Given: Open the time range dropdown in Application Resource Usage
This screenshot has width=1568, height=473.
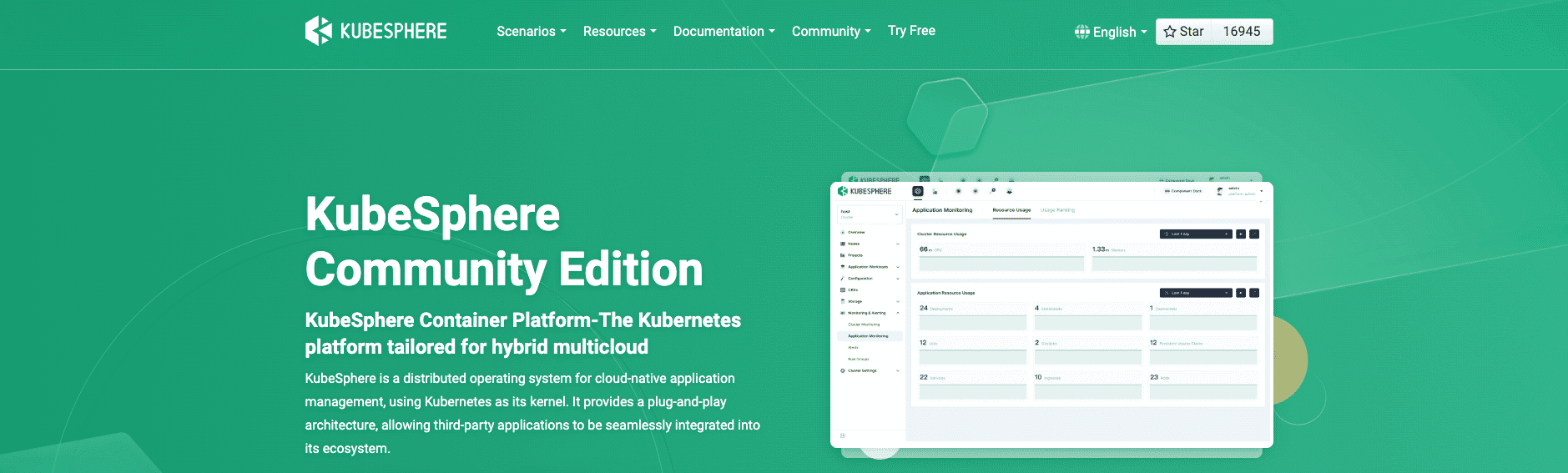Looking at the screenshot, I should coord(1196,293).
